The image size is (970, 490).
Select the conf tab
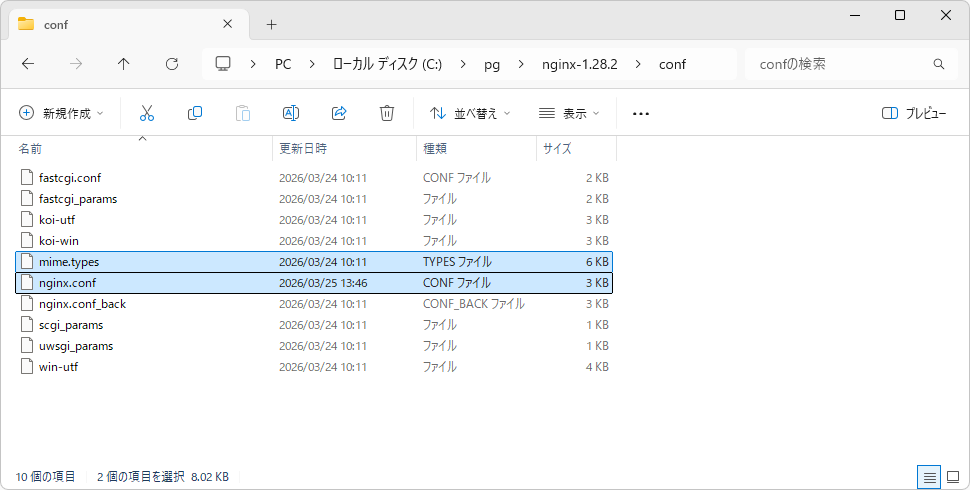(127, 25)
